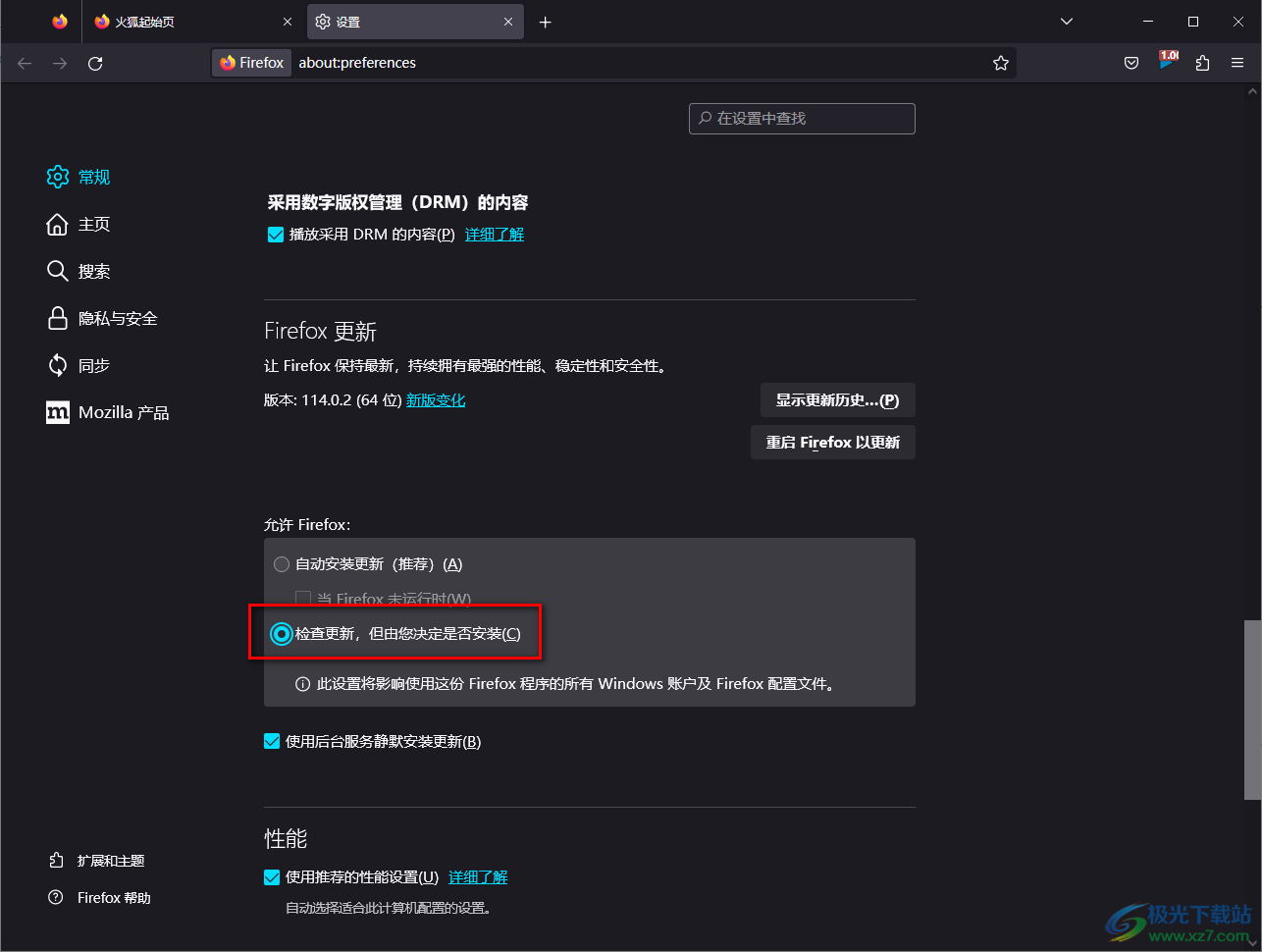
Task: Close the 设置 tab
Action: click(508, 22)
